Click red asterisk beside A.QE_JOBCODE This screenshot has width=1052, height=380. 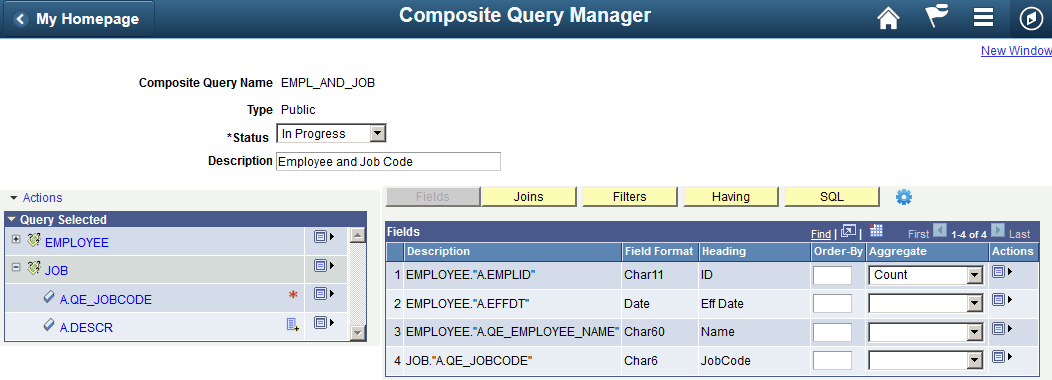click(293, 295)
